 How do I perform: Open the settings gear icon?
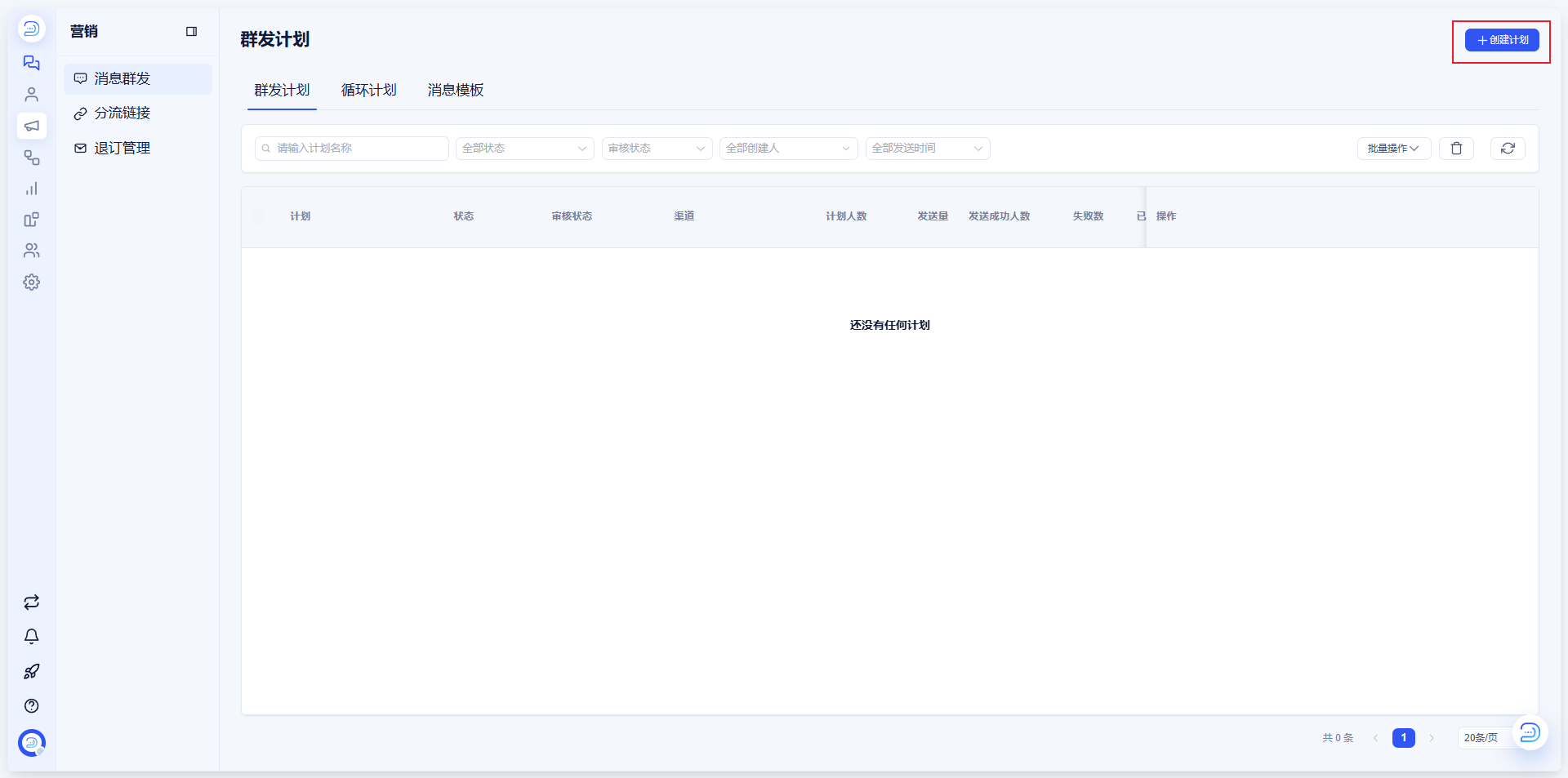tap(32, 282)
